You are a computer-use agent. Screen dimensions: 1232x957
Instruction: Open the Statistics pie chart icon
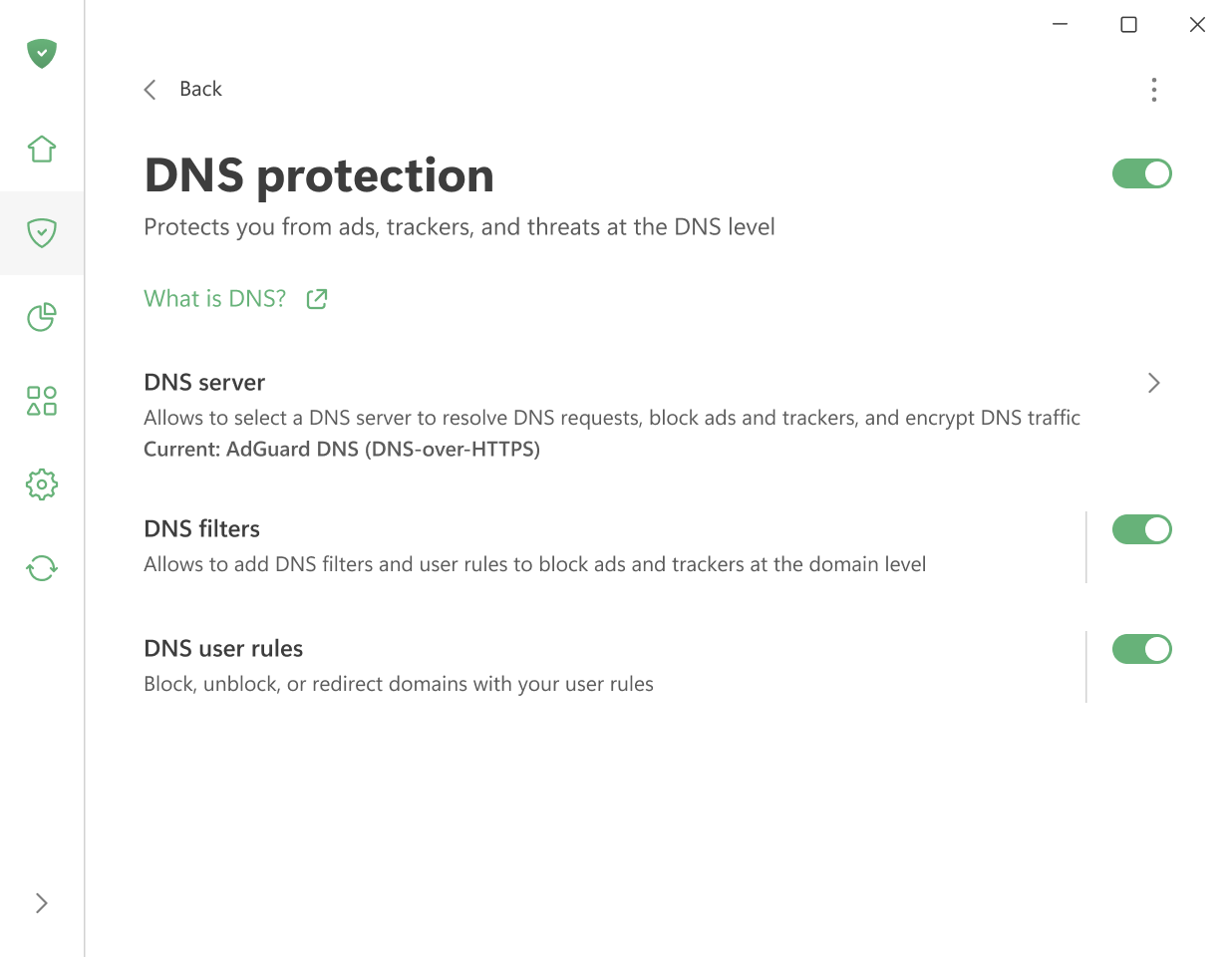point(42,317)
